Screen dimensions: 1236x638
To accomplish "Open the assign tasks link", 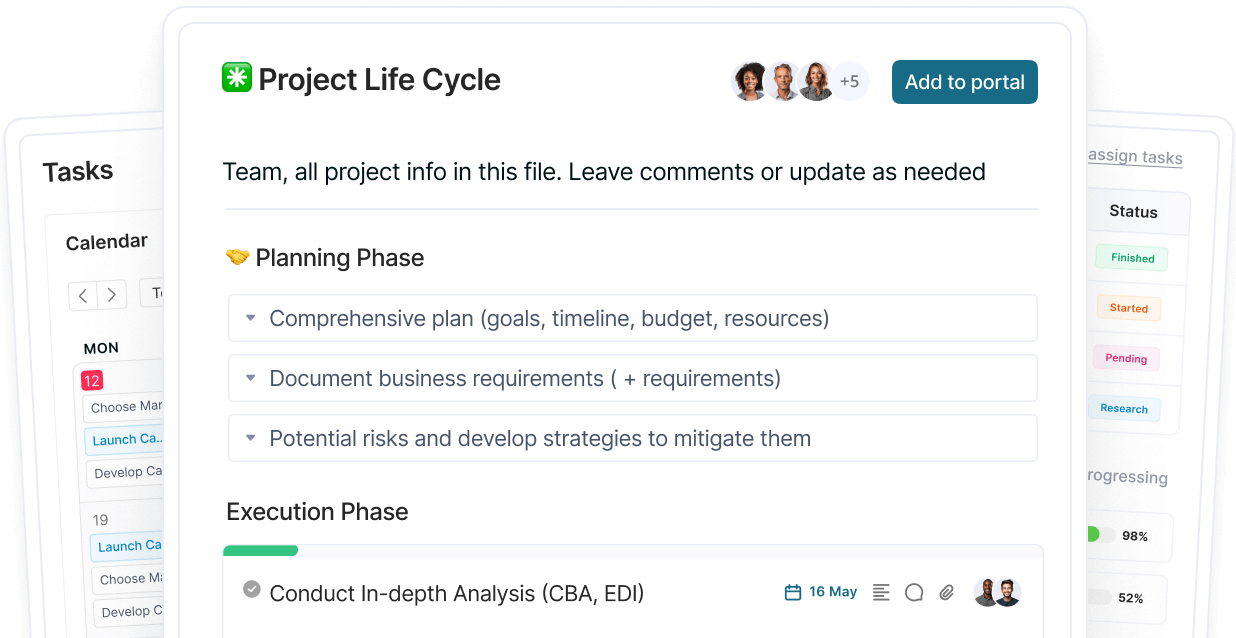I will (x=1135, y=157).
